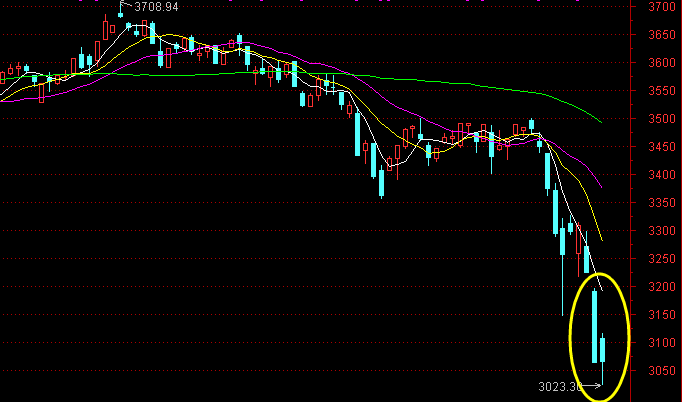Image resolution: width=682 pixels, height=402 pixels.
Task: Click the peak candle beside the 3708.94 label
Action: (x=120, y=14)
